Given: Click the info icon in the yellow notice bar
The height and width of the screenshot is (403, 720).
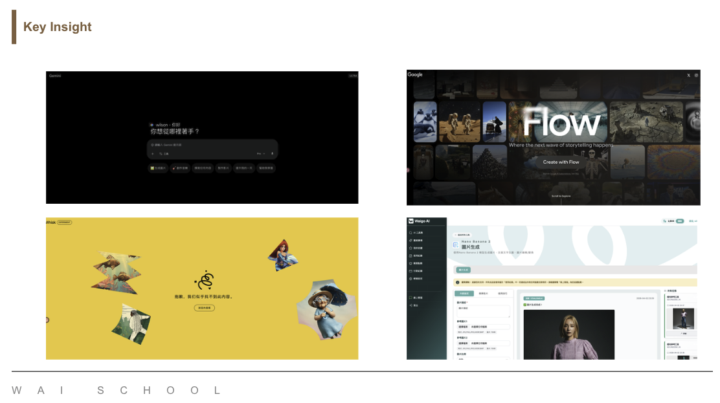Looking at the screenshot, I should click(458, 282).
